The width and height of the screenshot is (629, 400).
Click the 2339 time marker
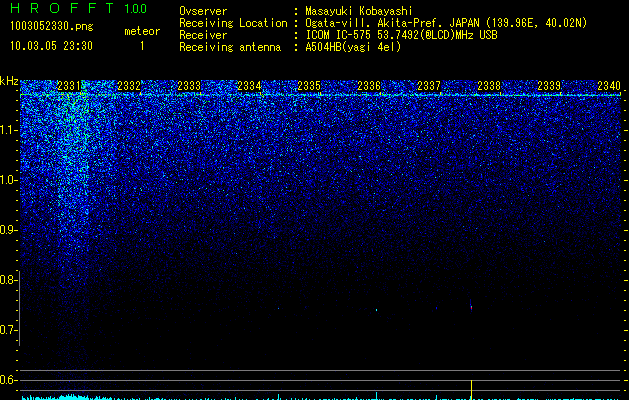549,85
